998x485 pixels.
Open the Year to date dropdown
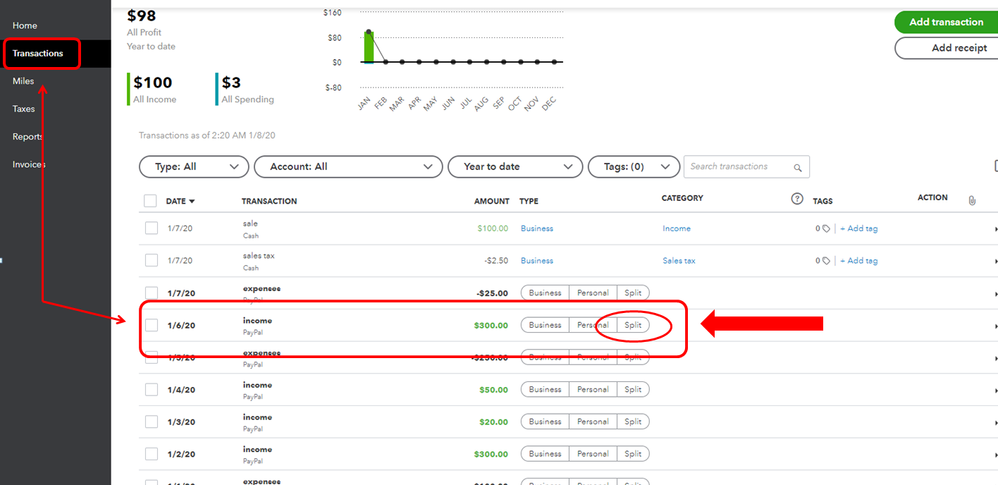pos(515,167)
